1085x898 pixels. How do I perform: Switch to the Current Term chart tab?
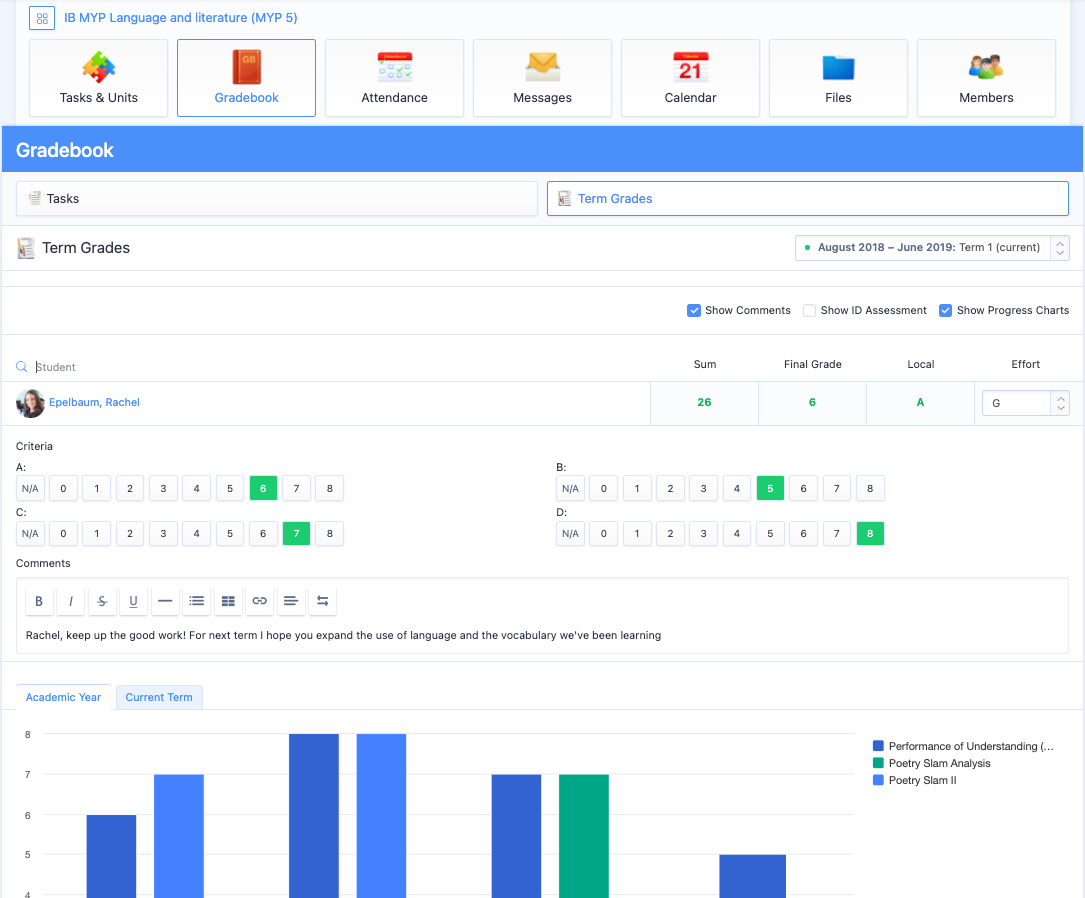159,697
